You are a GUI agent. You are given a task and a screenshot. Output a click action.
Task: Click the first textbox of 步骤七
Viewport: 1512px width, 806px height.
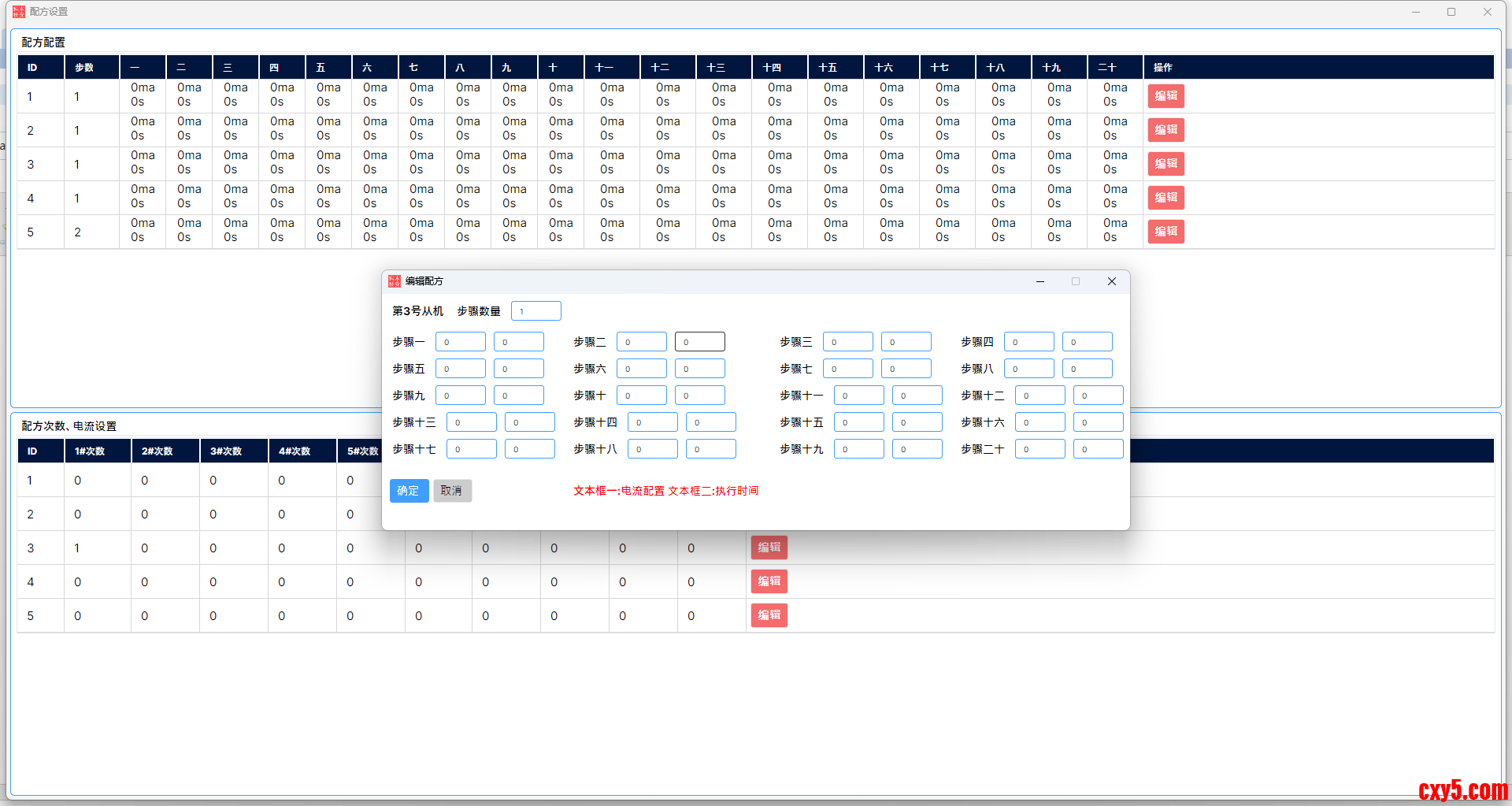click(x=847, y=369)
